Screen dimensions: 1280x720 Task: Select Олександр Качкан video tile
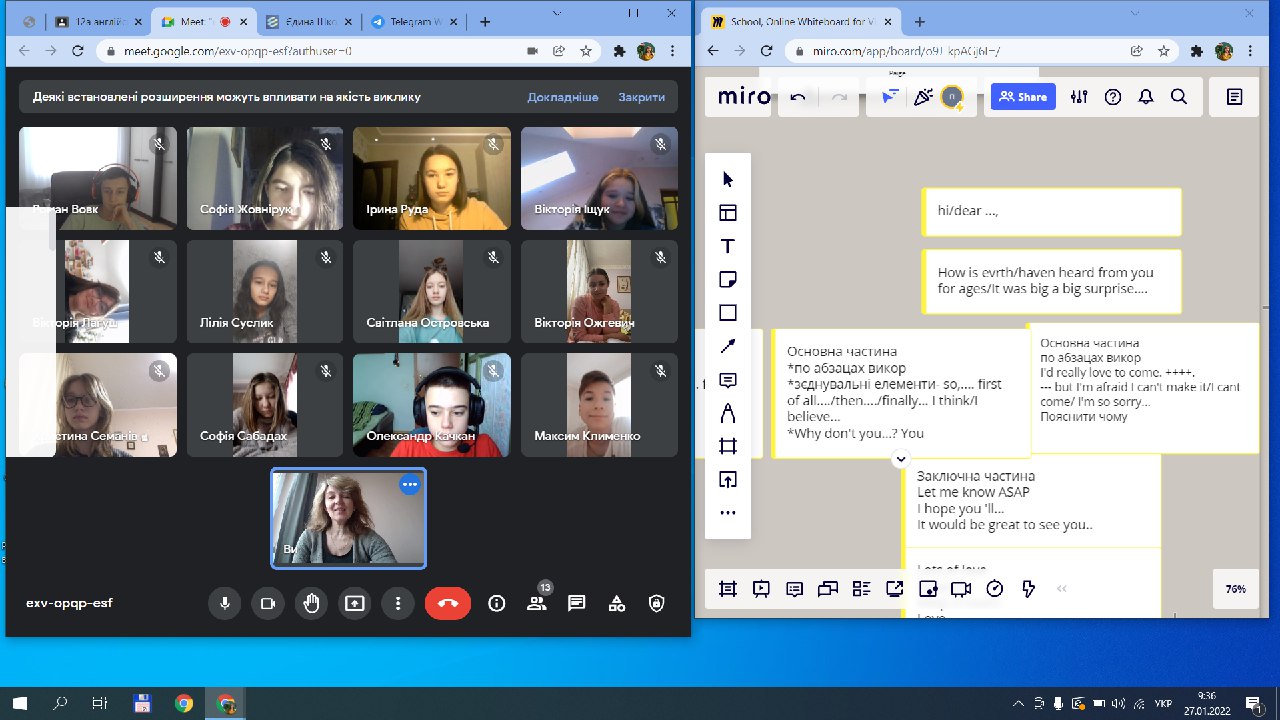click(432, 405)
